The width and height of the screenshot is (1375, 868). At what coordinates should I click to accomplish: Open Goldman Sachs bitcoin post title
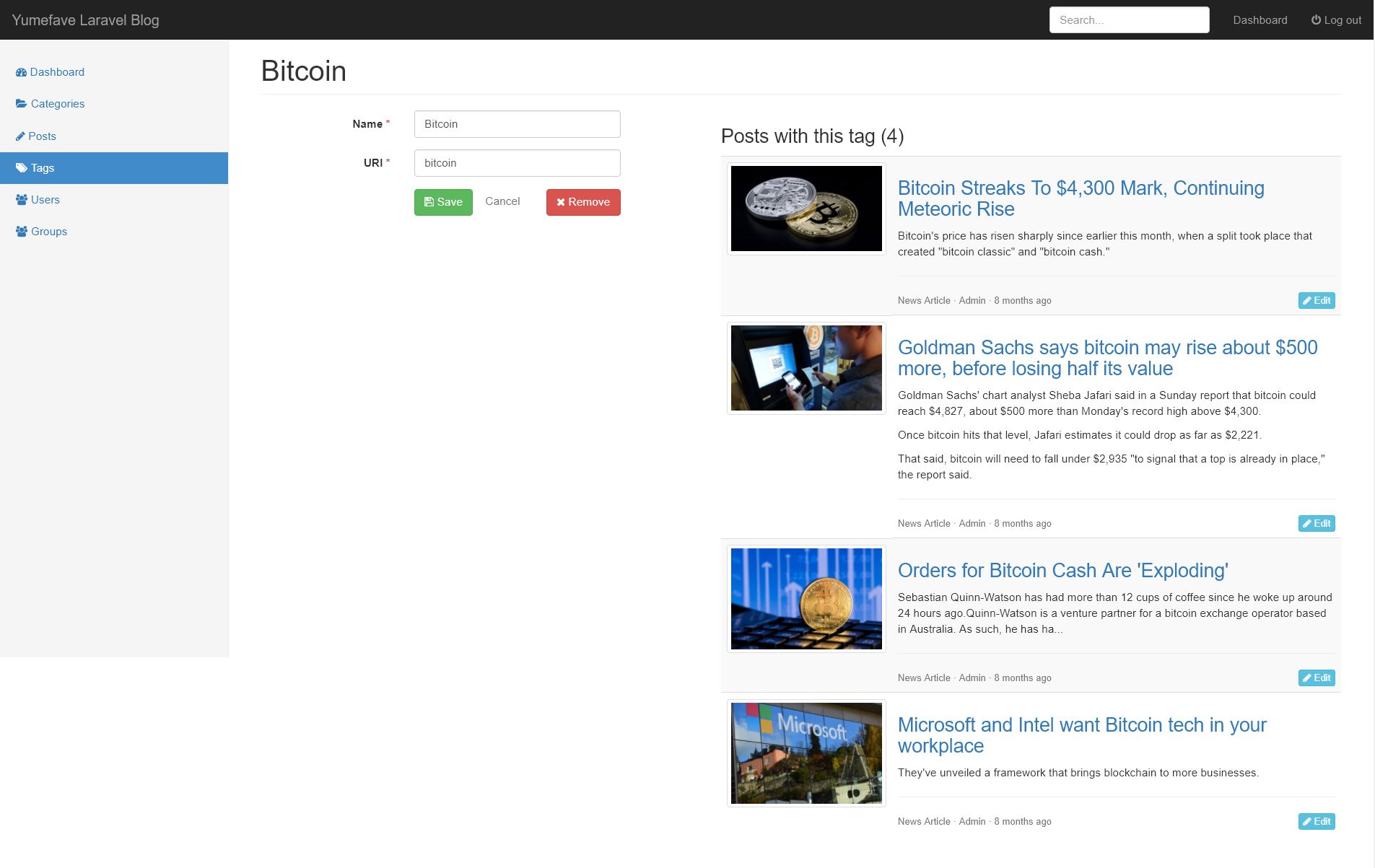tap(1107, 358)
